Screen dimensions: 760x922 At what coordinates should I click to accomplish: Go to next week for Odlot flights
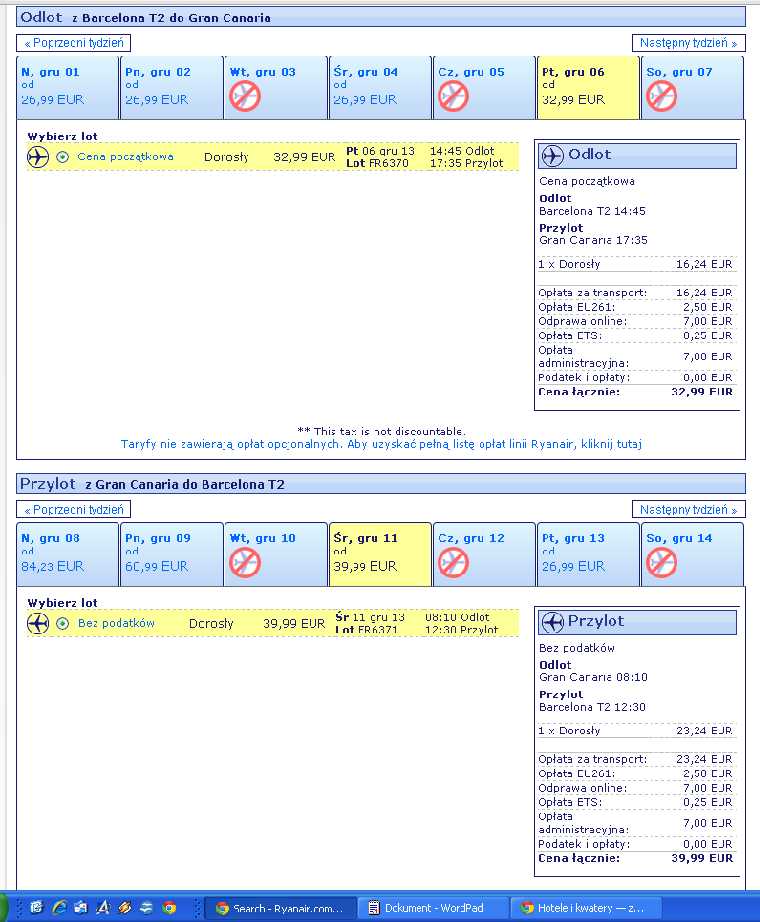click(x=688, y=43)
